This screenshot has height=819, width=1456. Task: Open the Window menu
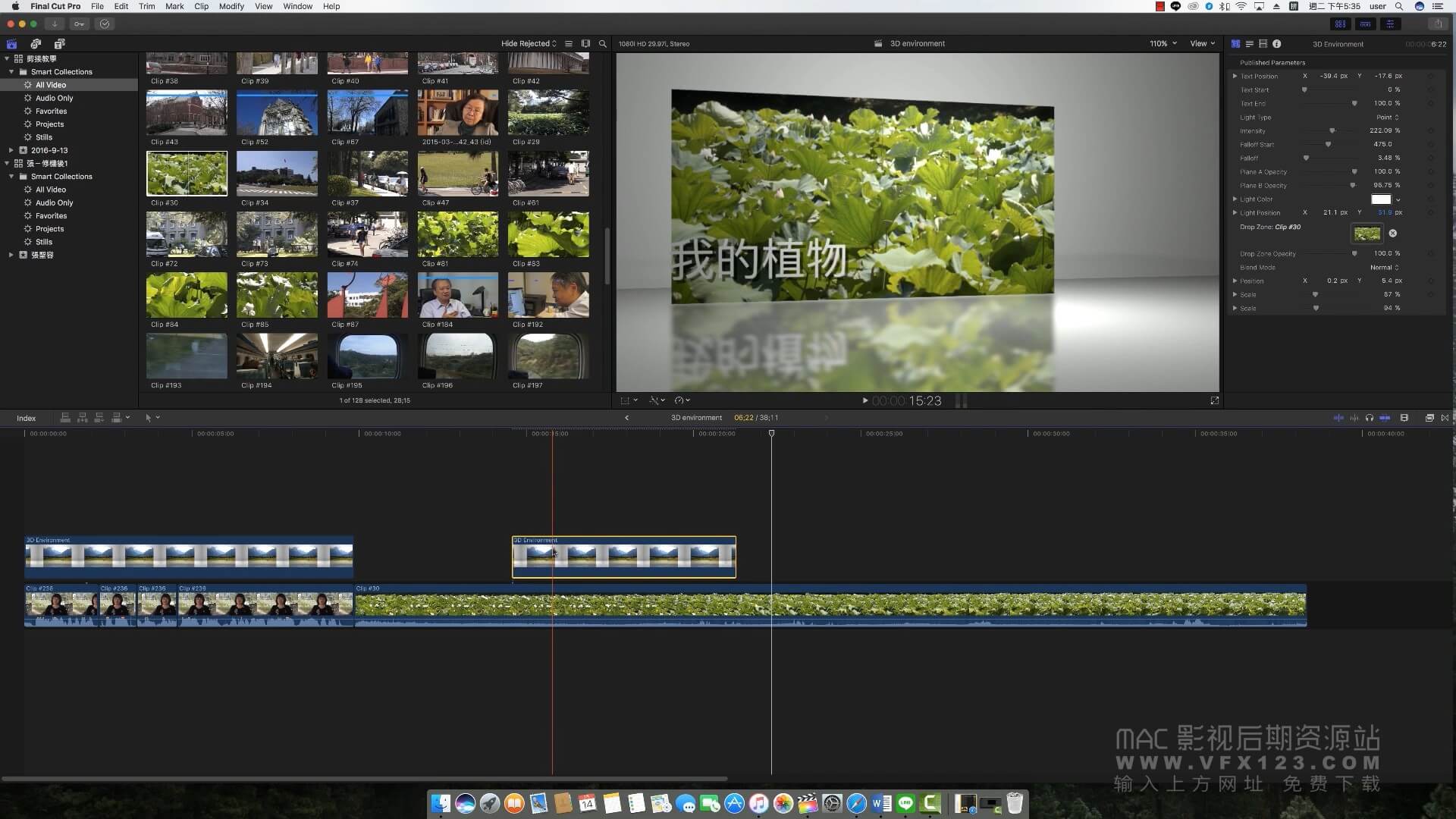click(x=297, y=6)
